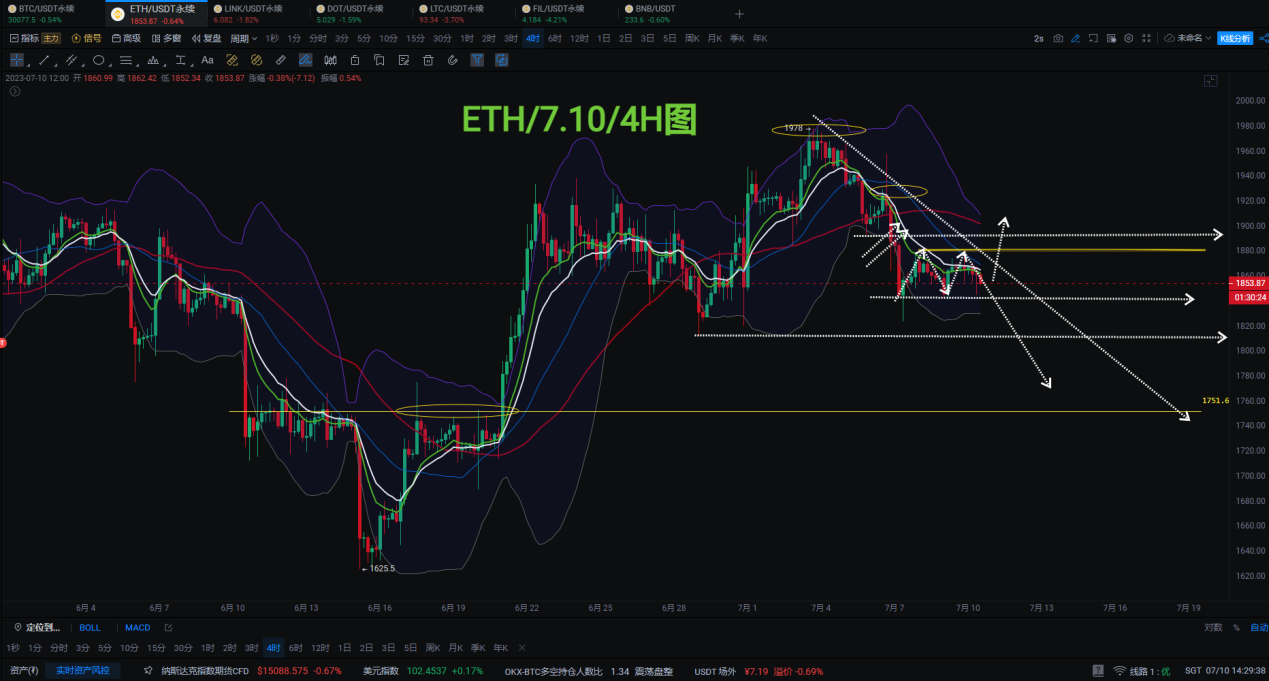
Task: Click the 2s refresh interval
Action: tap(1039, 38)
